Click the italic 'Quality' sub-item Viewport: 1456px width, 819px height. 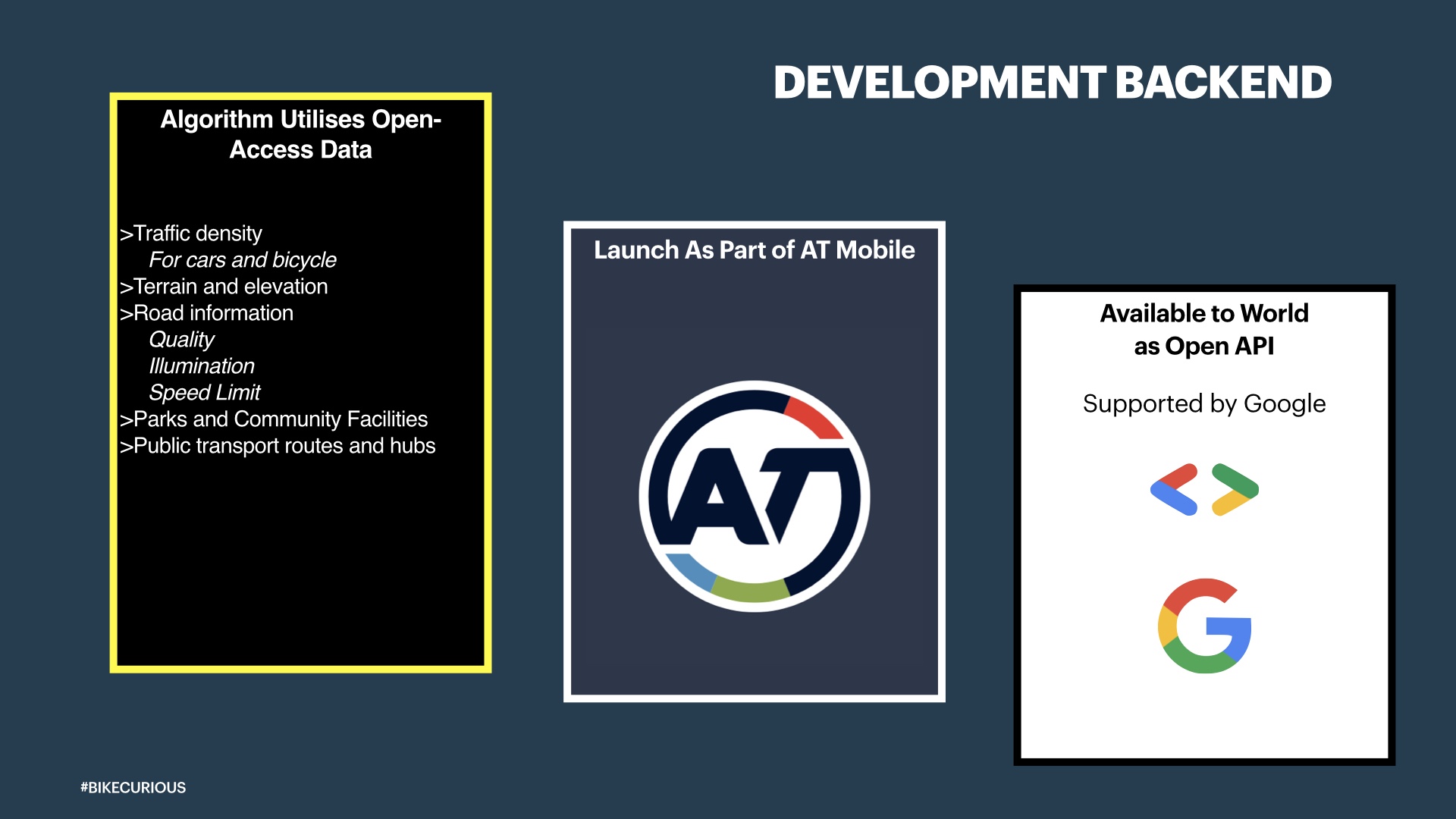(x=181, y=340)
